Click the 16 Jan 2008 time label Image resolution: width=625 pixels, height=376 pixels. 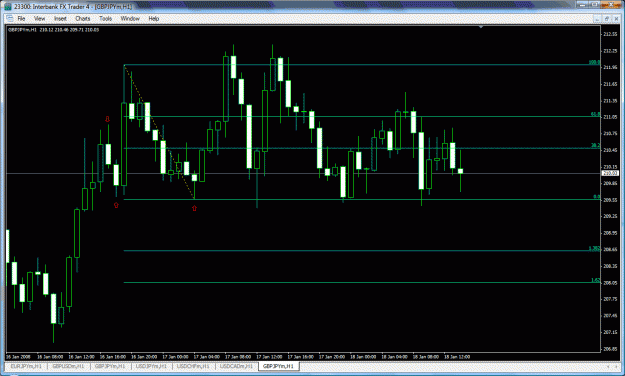[x=18, y=356]
